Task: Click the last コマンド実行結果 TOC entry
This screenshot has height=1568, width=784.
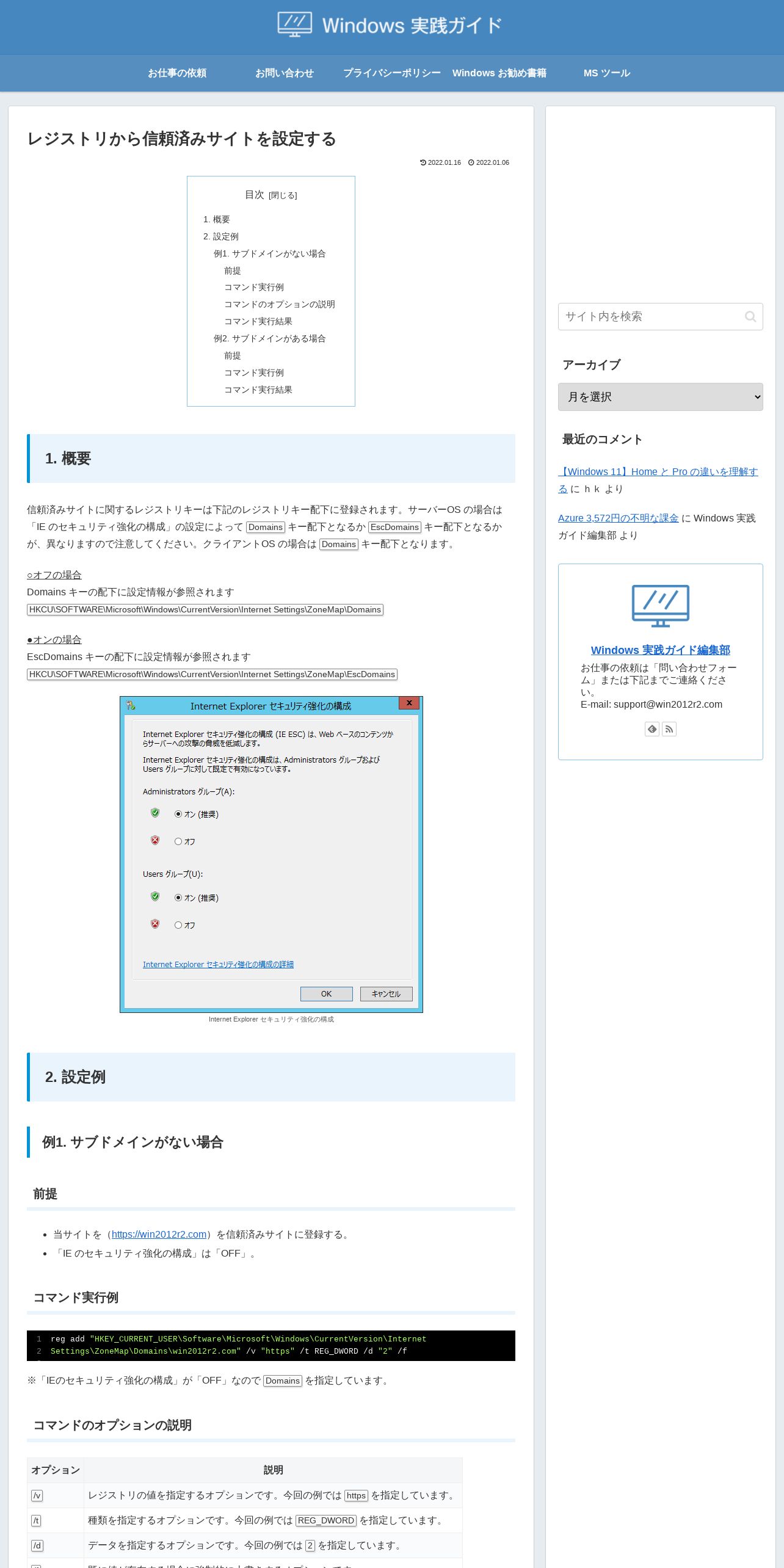Action: click(x=258, y=390)
